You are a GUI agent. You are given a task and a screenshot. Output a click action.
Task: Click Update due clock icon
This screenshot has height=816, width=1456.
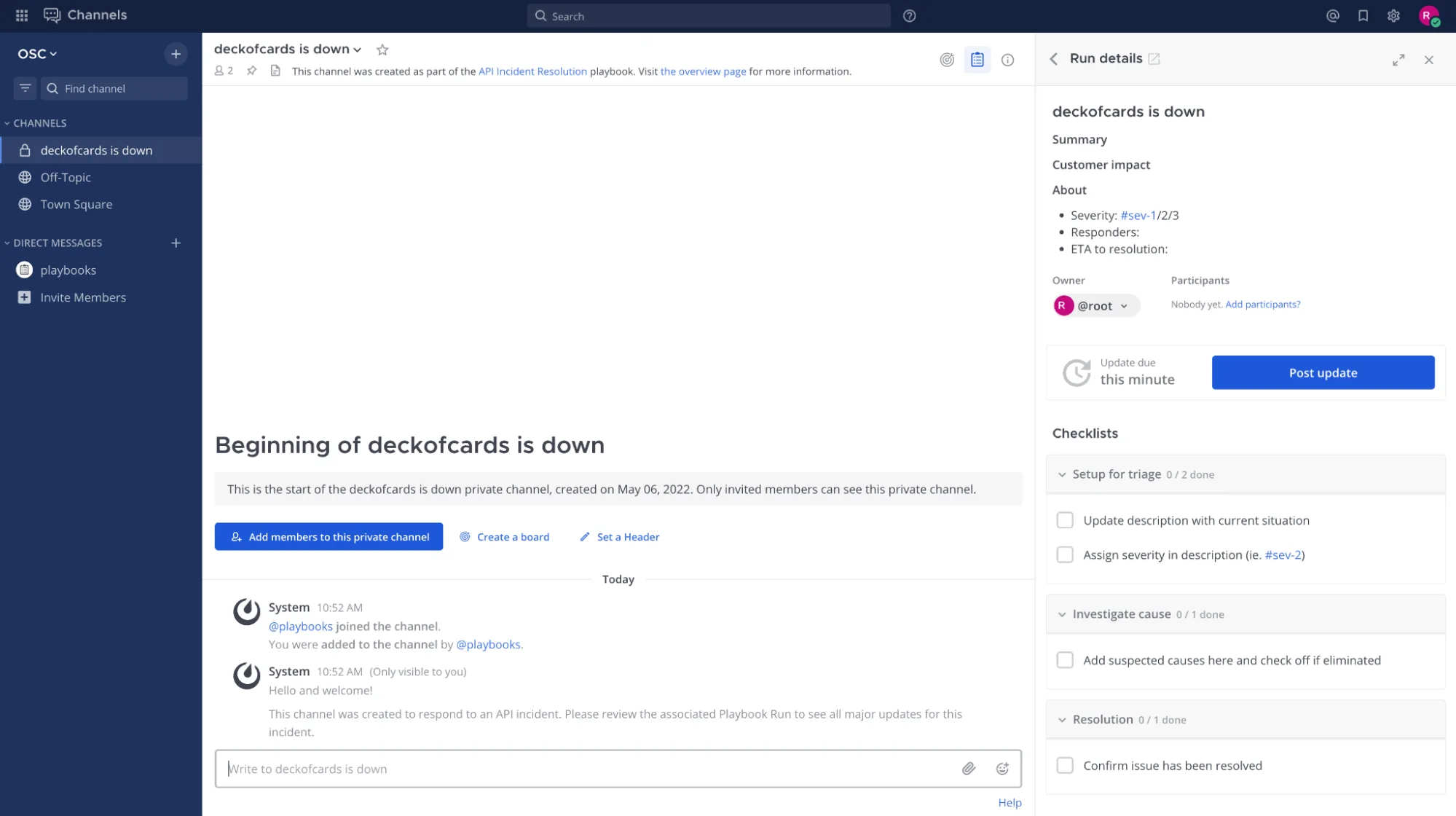1076,372
